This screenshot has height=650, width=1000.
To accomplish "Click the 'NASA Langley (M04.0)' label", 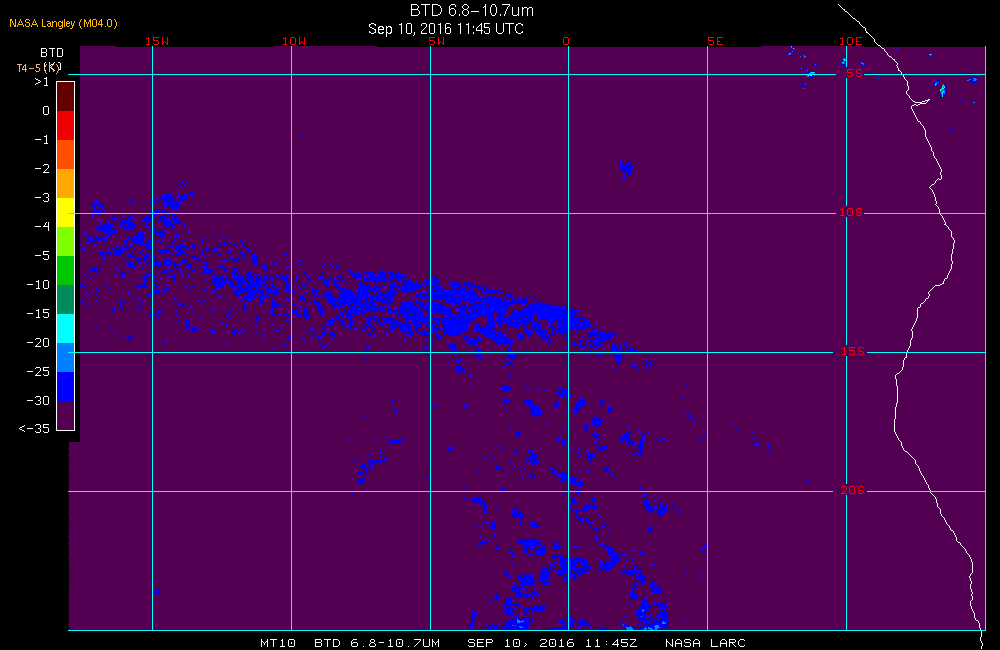I will [63, 23].
